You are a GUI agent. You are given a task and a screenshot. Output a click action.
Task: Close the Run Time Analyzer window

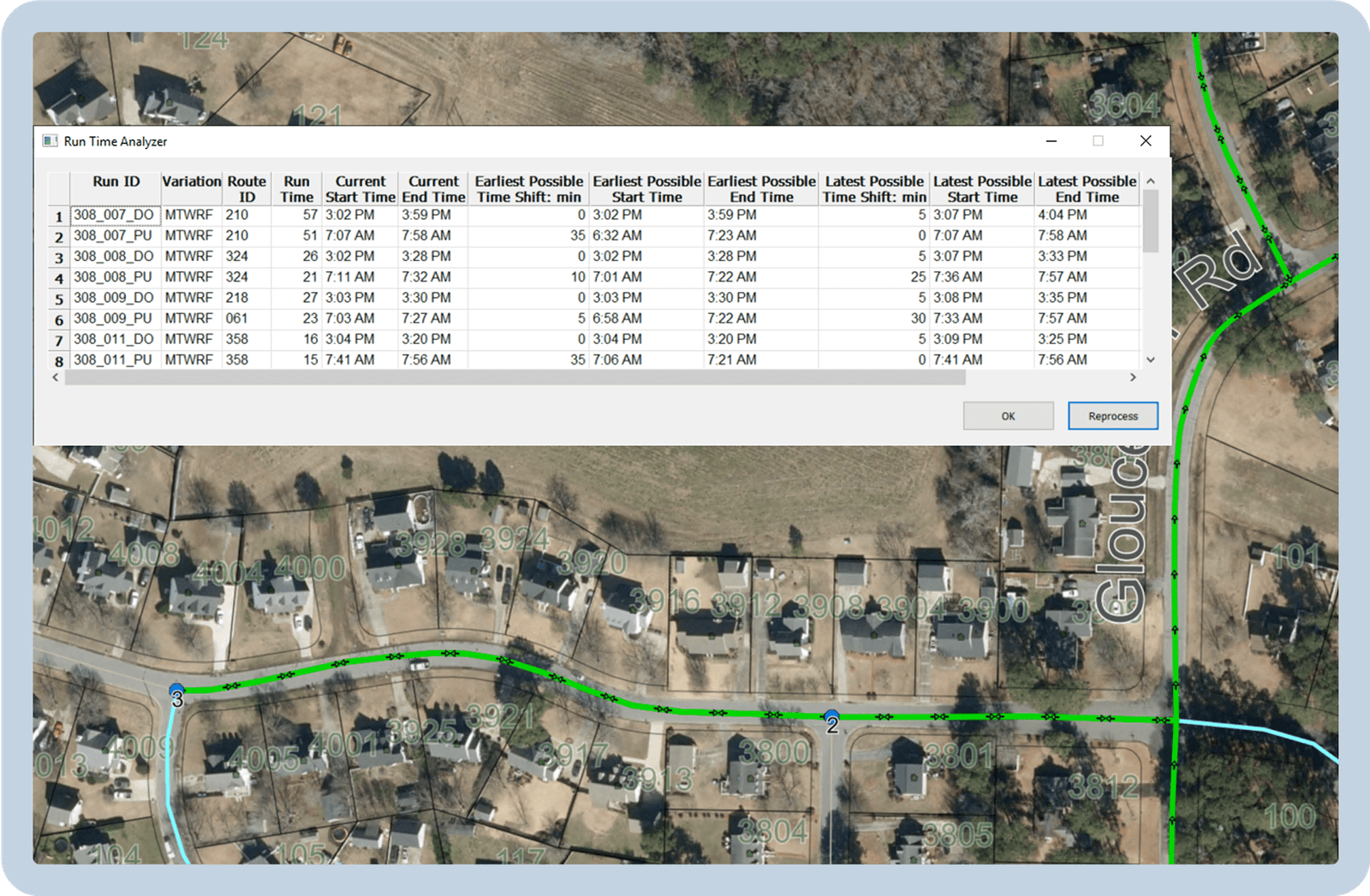coord(1145,141)
